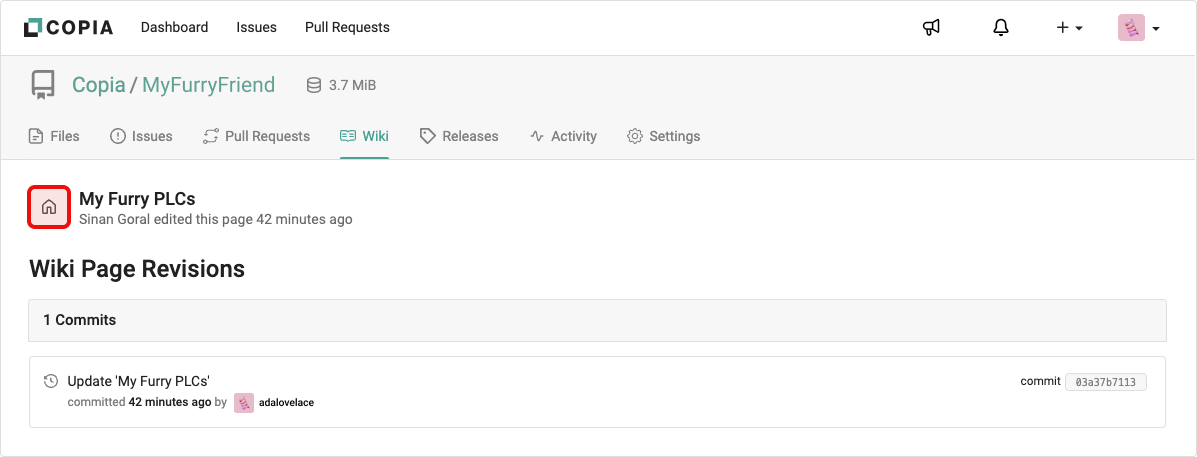
Task: Click the wiki home icon button
Action: point(49,207)
